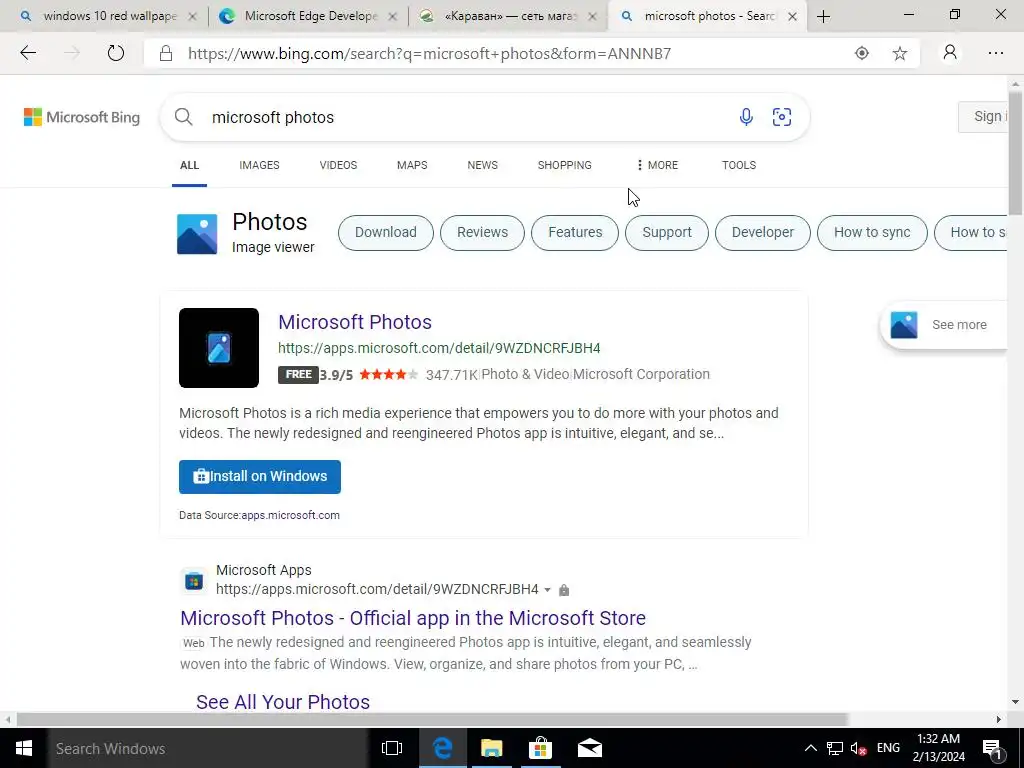This screenshot has width=1024, height=768.
Task: Switch to the Караван tab
Action: [509, 16]
